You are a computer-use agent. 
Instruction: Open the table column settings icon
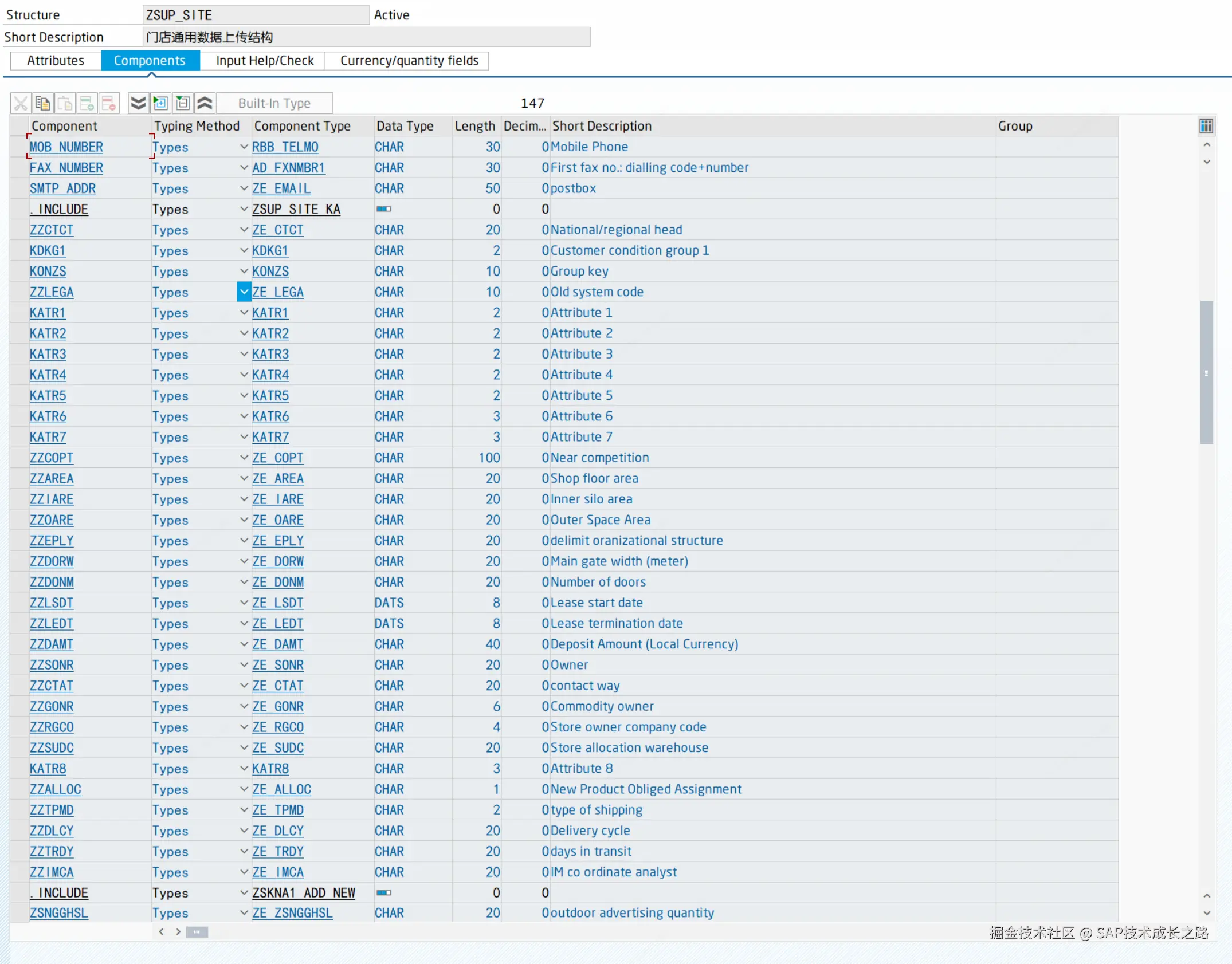[x=1206, y=126]
